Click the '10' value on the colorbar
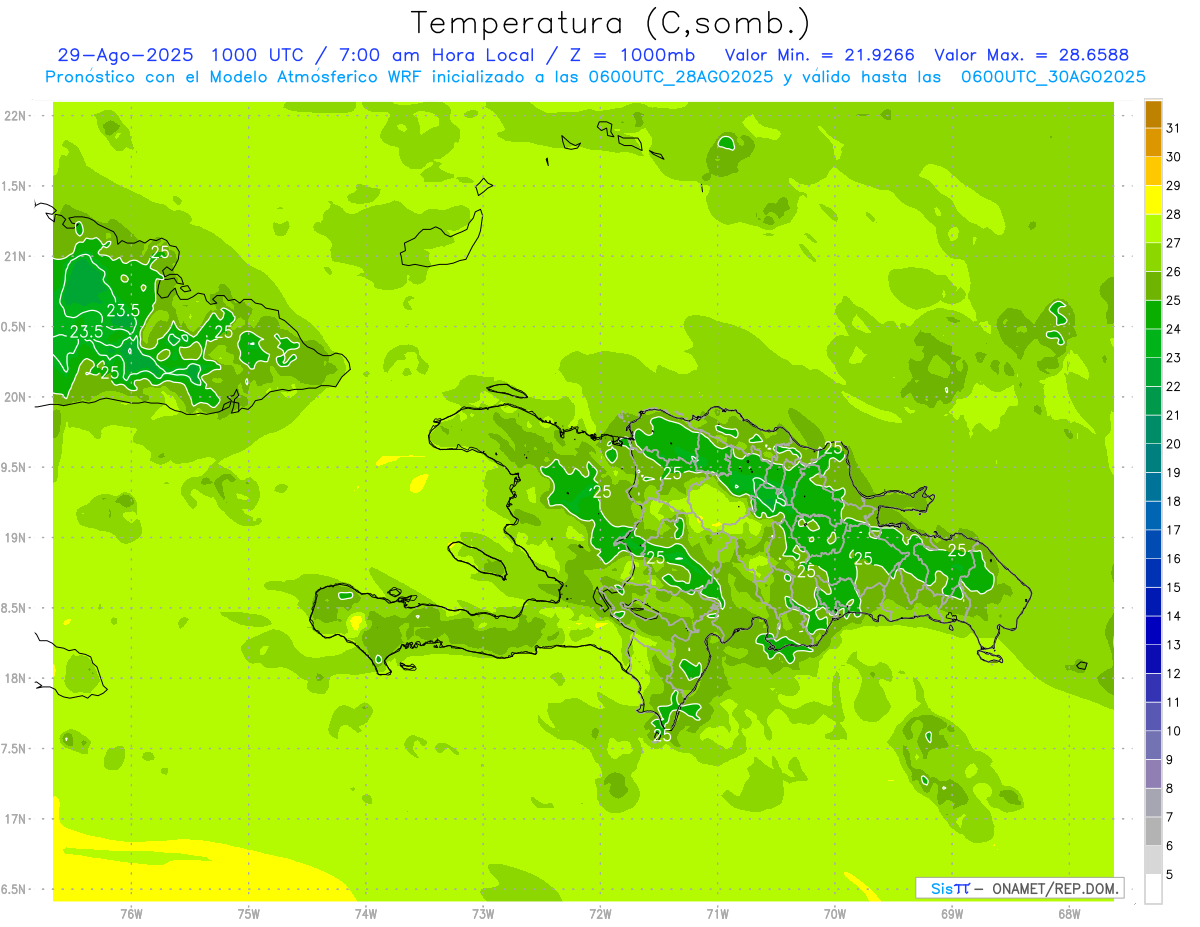The width and height of the screenshot is (1200, 927). point(1174,731)
